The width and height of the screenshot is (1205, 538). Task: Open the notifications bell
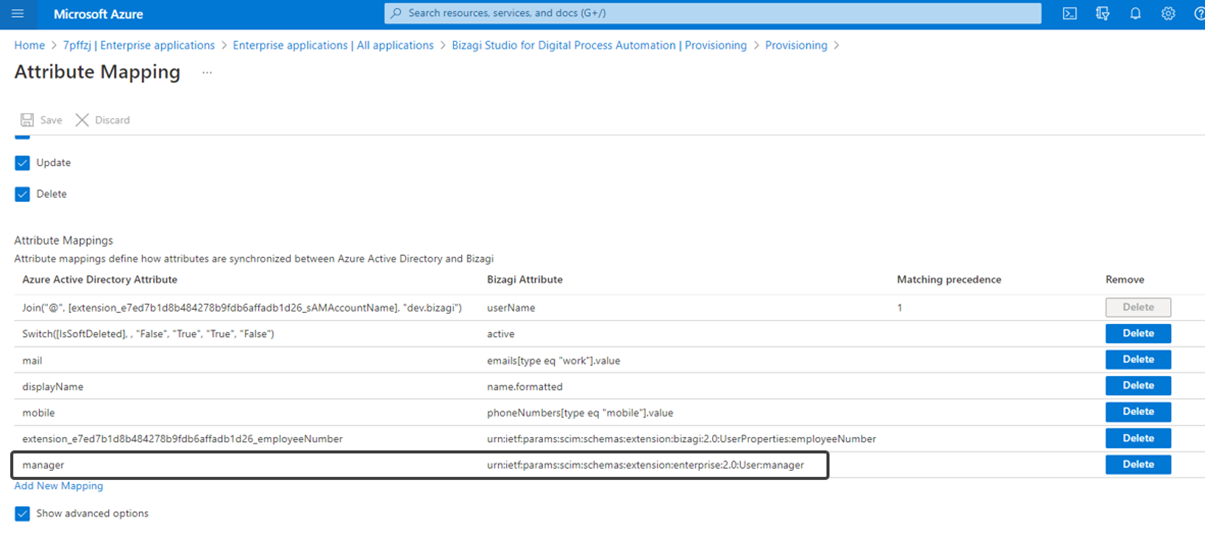1136,14
